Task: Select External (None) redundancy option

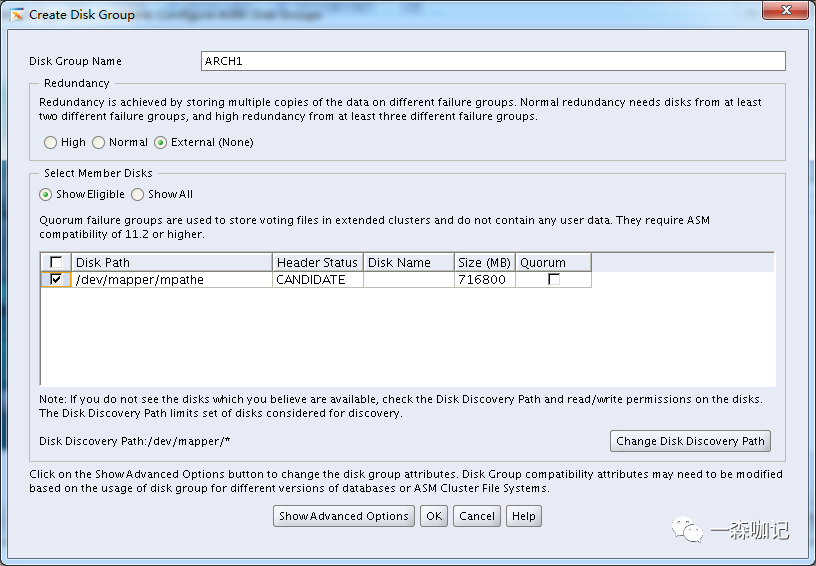Action: pyautogui.click(x=160, y=143)
